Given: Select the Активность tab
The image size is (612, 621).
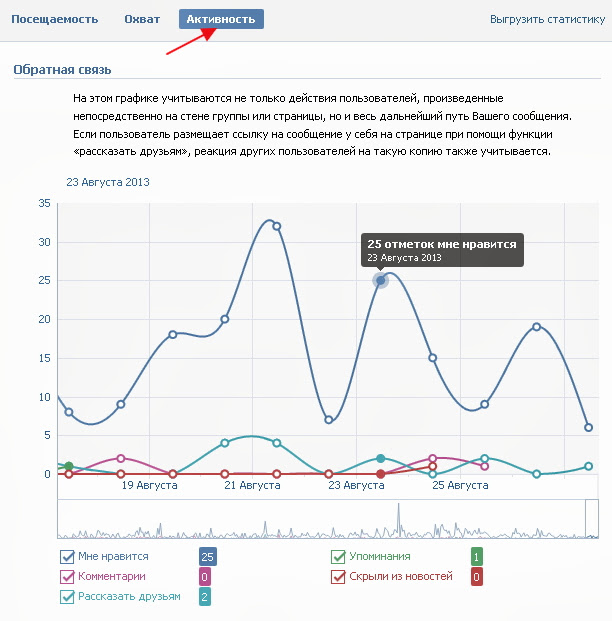Looking at the screenshot, I should click(x=221, y=19).
